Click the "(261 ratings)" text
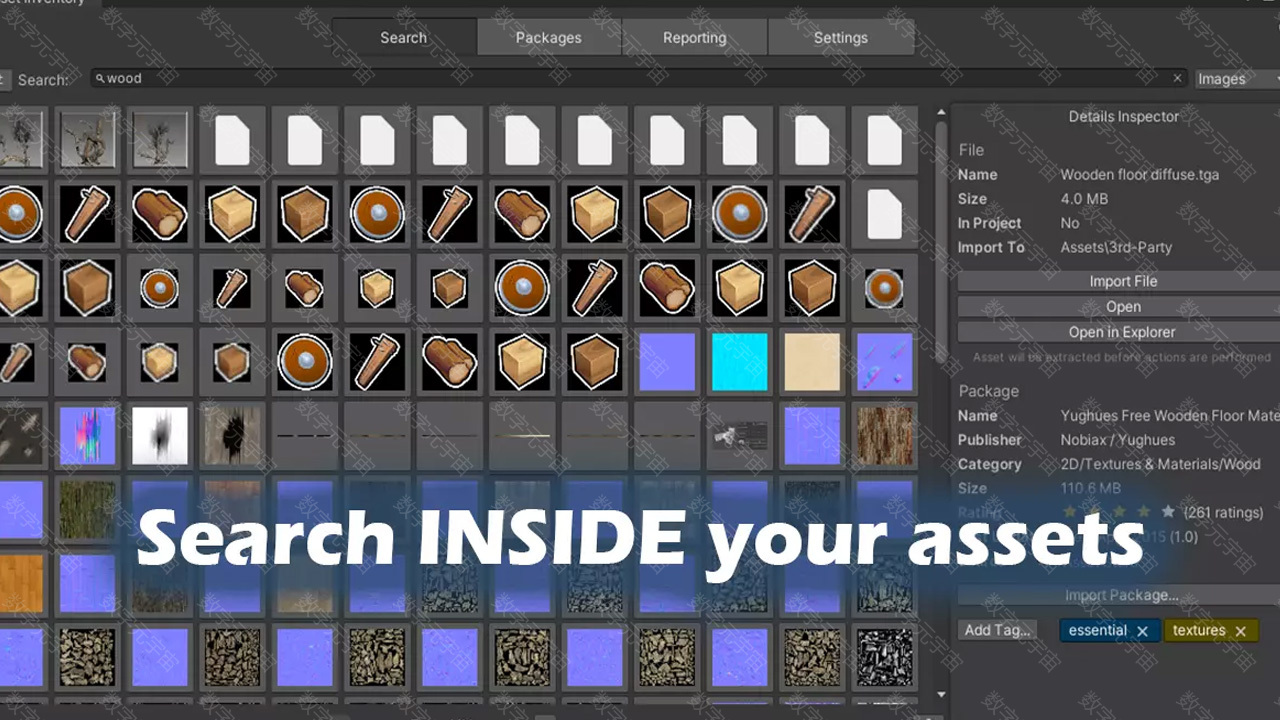Image resolution: width=1280 pixels, height=720 pixels. pyautogui.click(x=1223, y=512)
